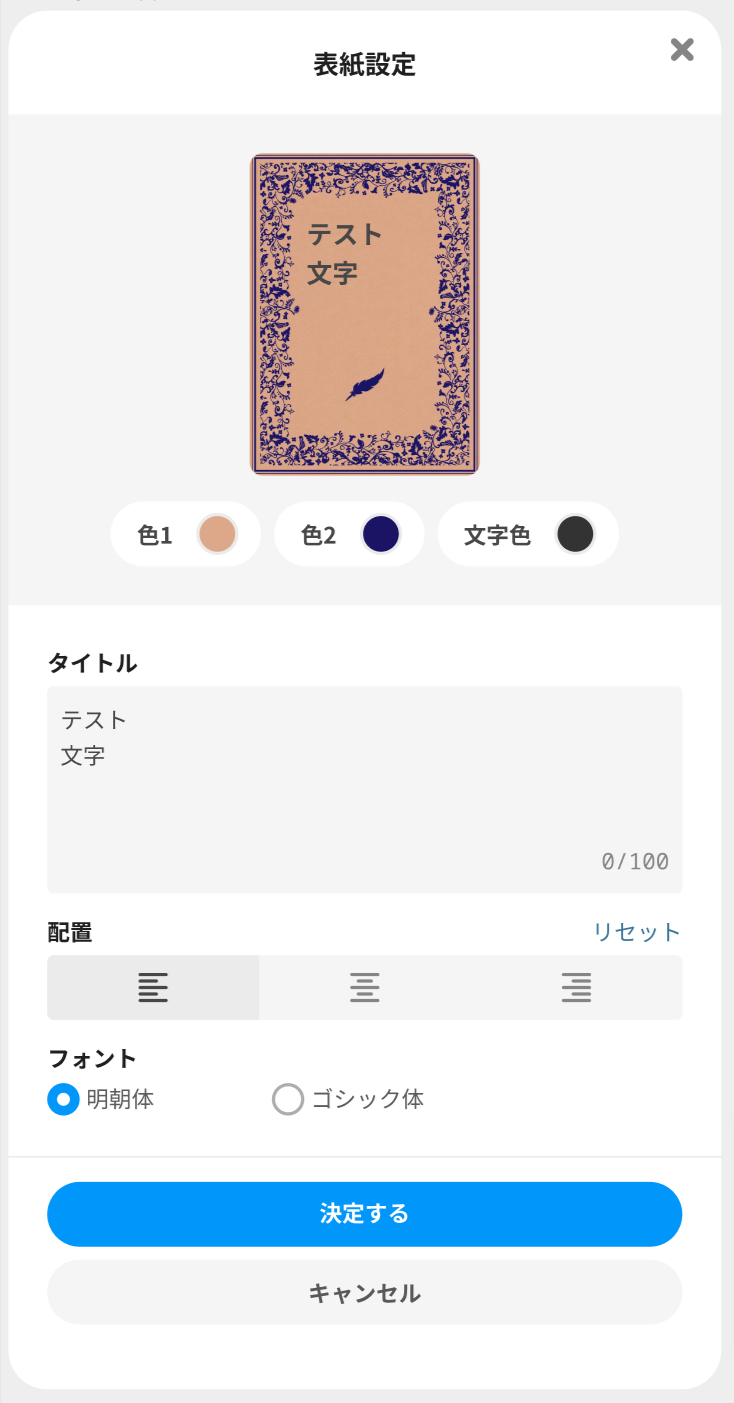The height and width of the screenshot is (1403, 734).
Task: Select the ゴシック体 font radio button
Action: (x=288, y=1100)
